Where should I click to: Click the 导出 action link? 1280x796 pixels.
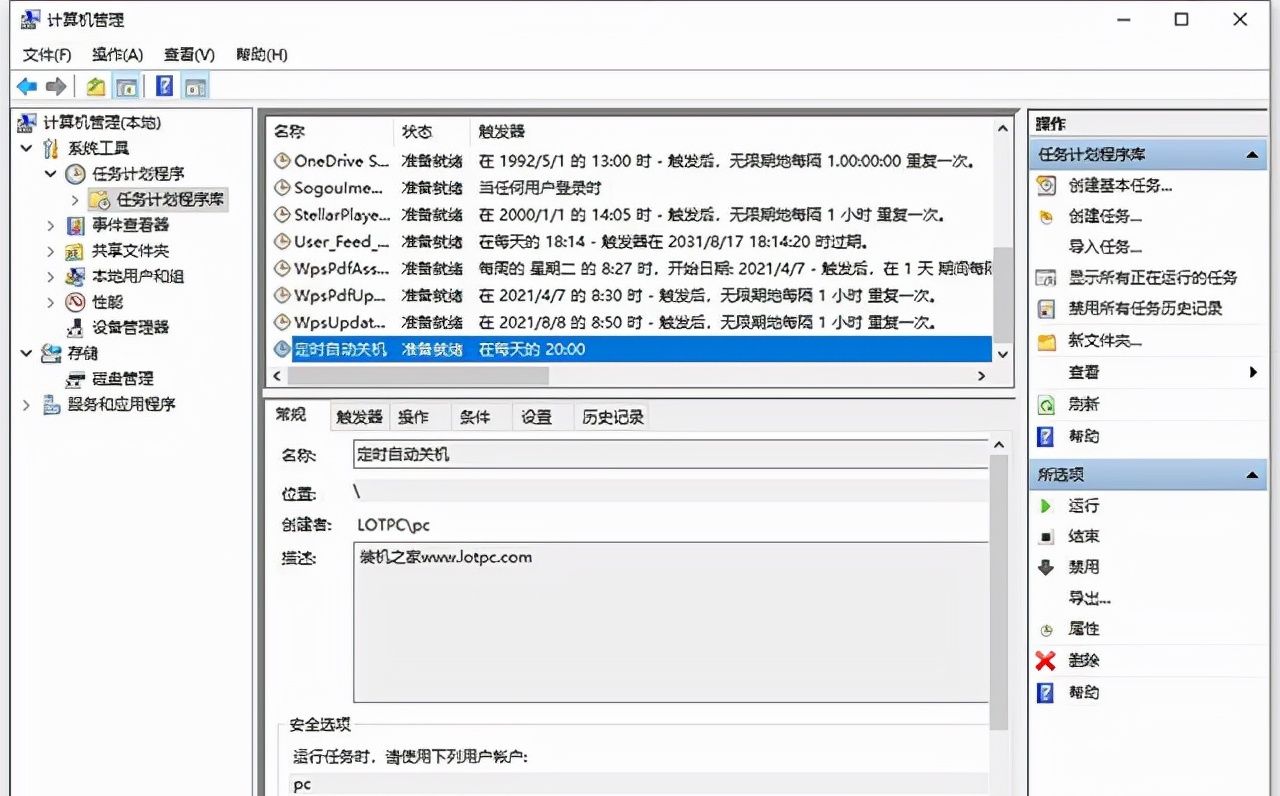pyautogui.click(x=1089, y=598)
